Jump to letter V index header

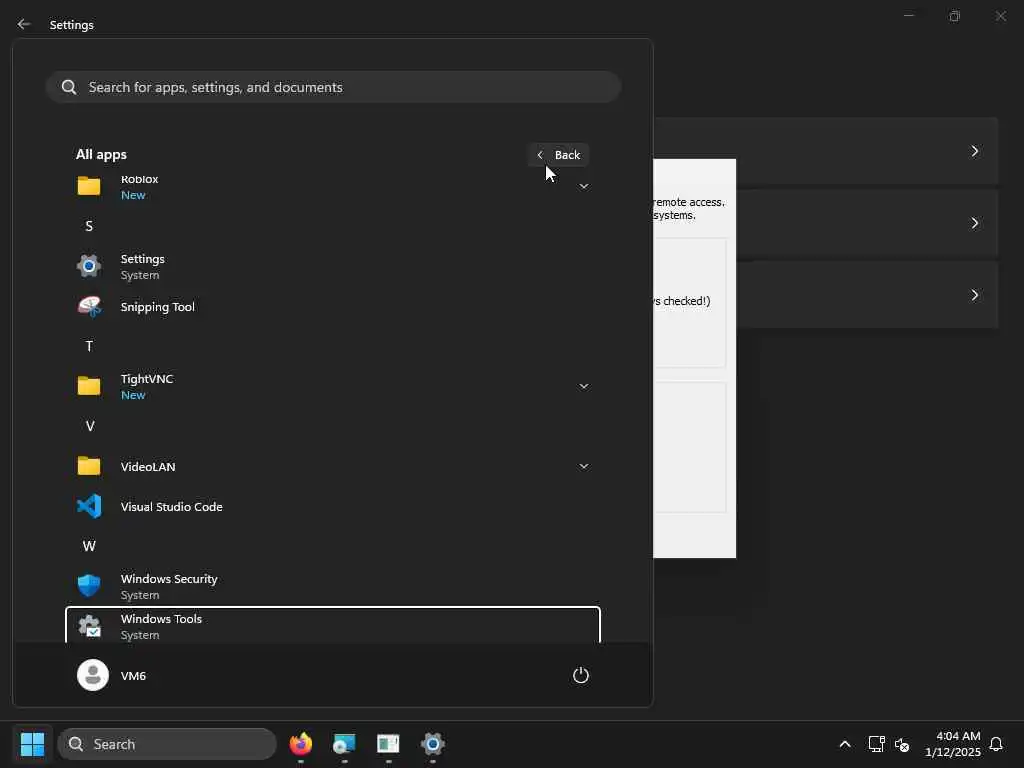(89, 426)
